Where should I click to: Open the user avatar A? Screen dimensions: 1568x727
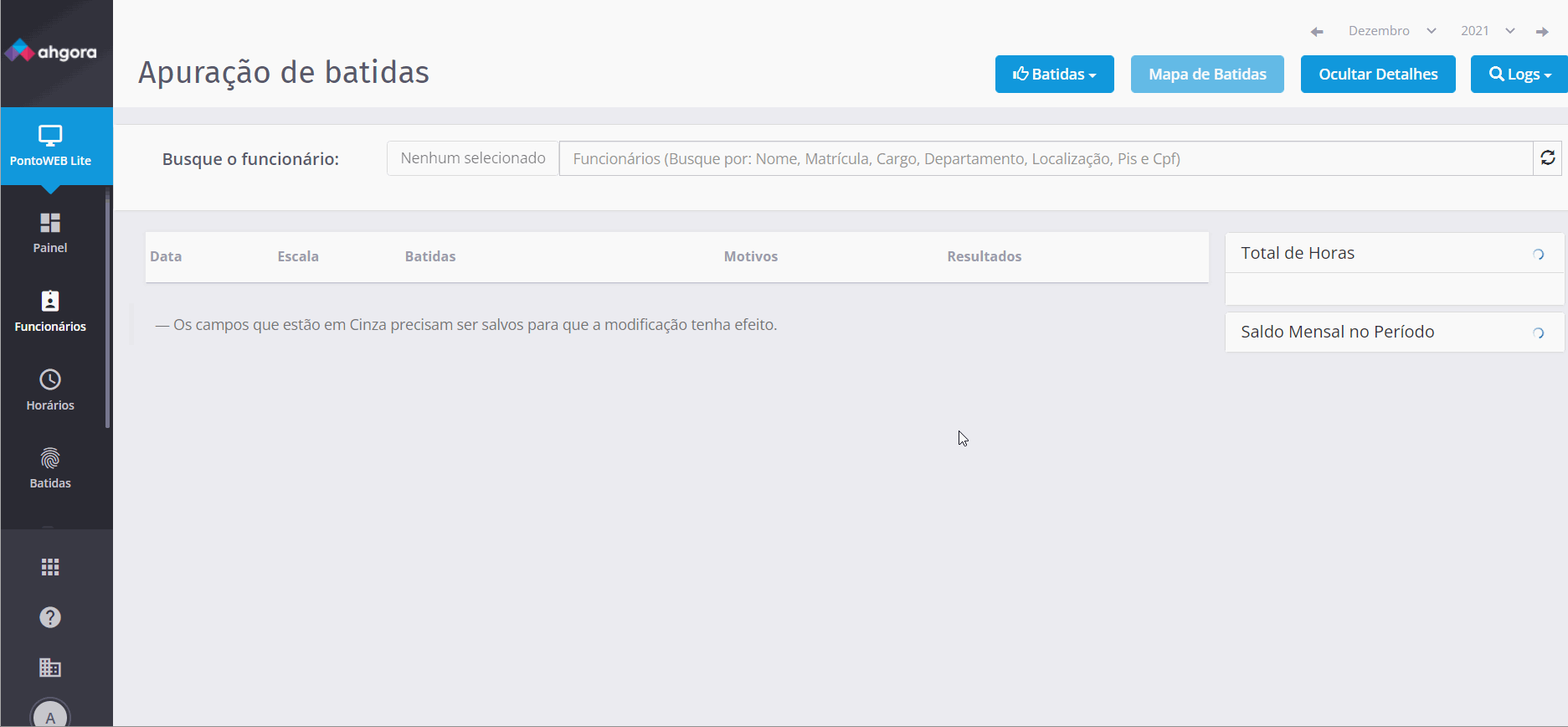[50, 716]
